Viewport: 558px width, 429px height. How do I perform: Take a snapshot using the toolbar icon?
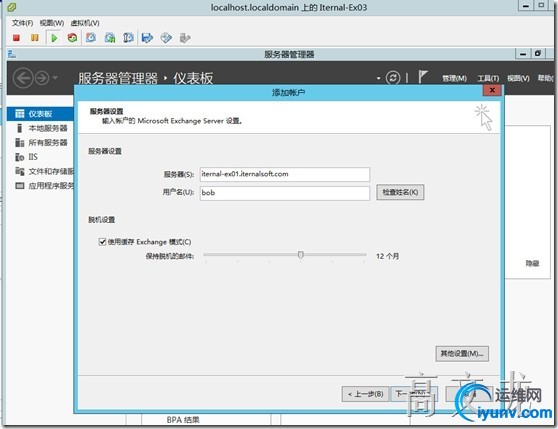coord(91,38)
